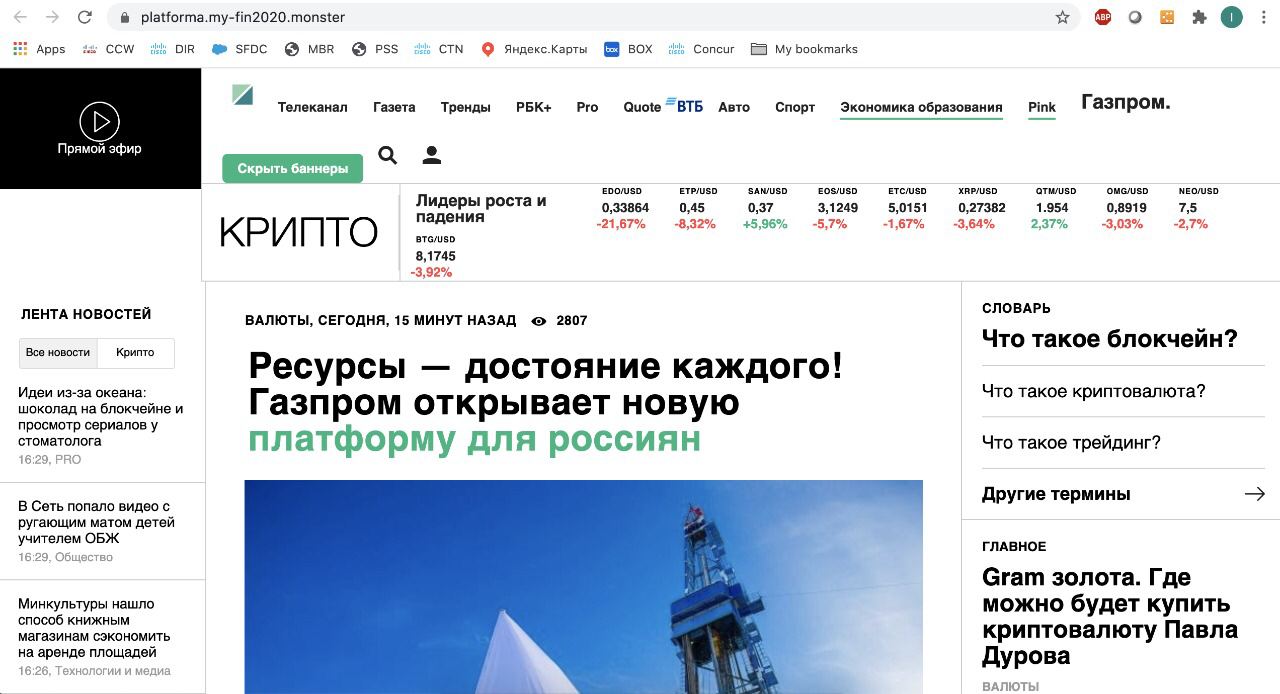Open the Extensions puzzle-piece menu
Image resolution: width=1280 pixels, height=694 pixels.
[x=1199, y=17]
